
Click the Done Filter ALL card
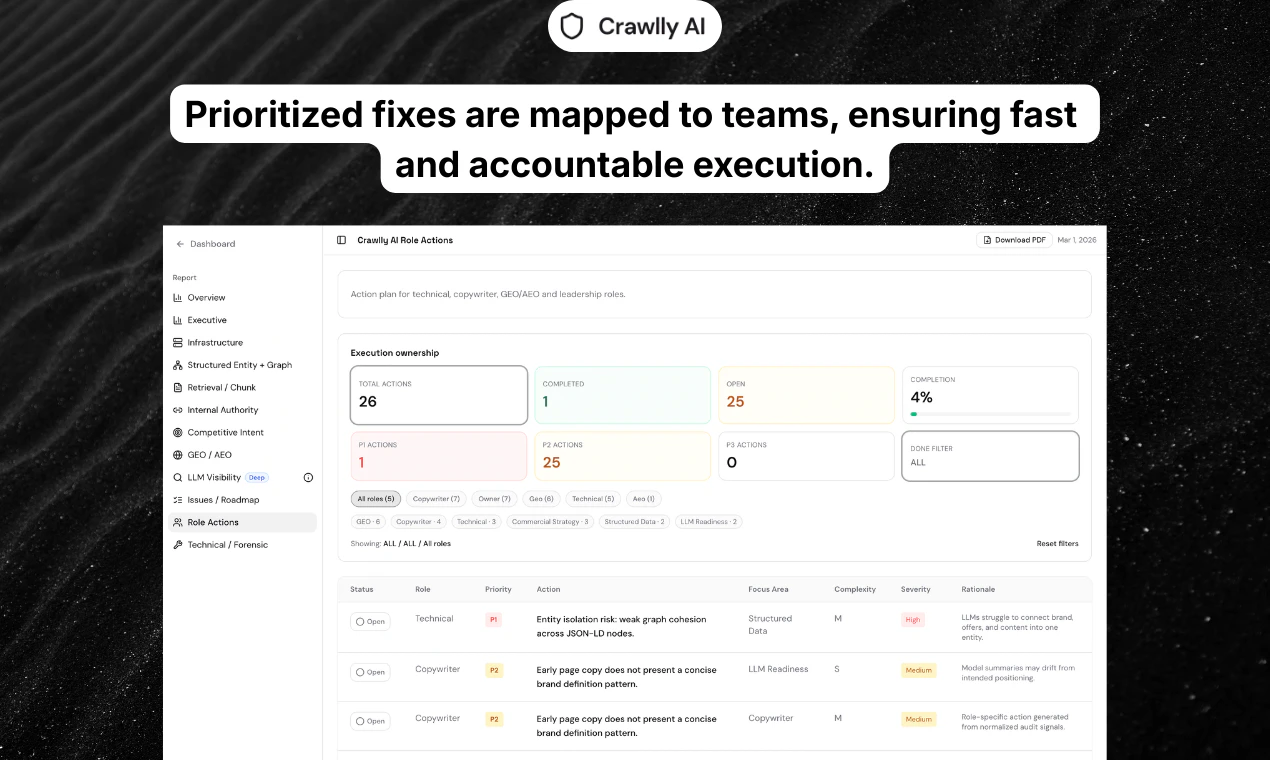pos(990,456)
